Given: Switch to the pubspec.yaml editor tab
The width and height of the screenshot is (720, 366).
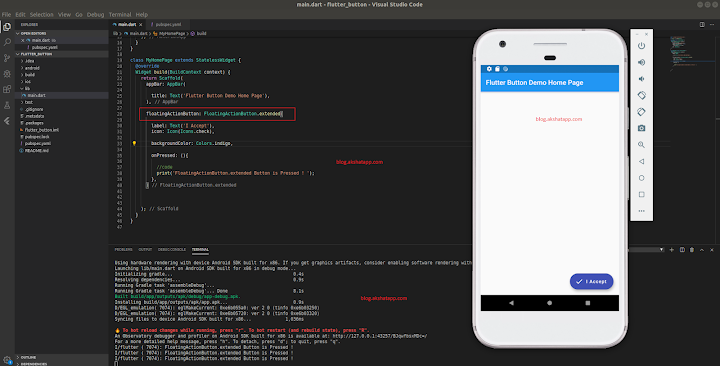Looking at the screenshot, I should (x=168, y=25).
